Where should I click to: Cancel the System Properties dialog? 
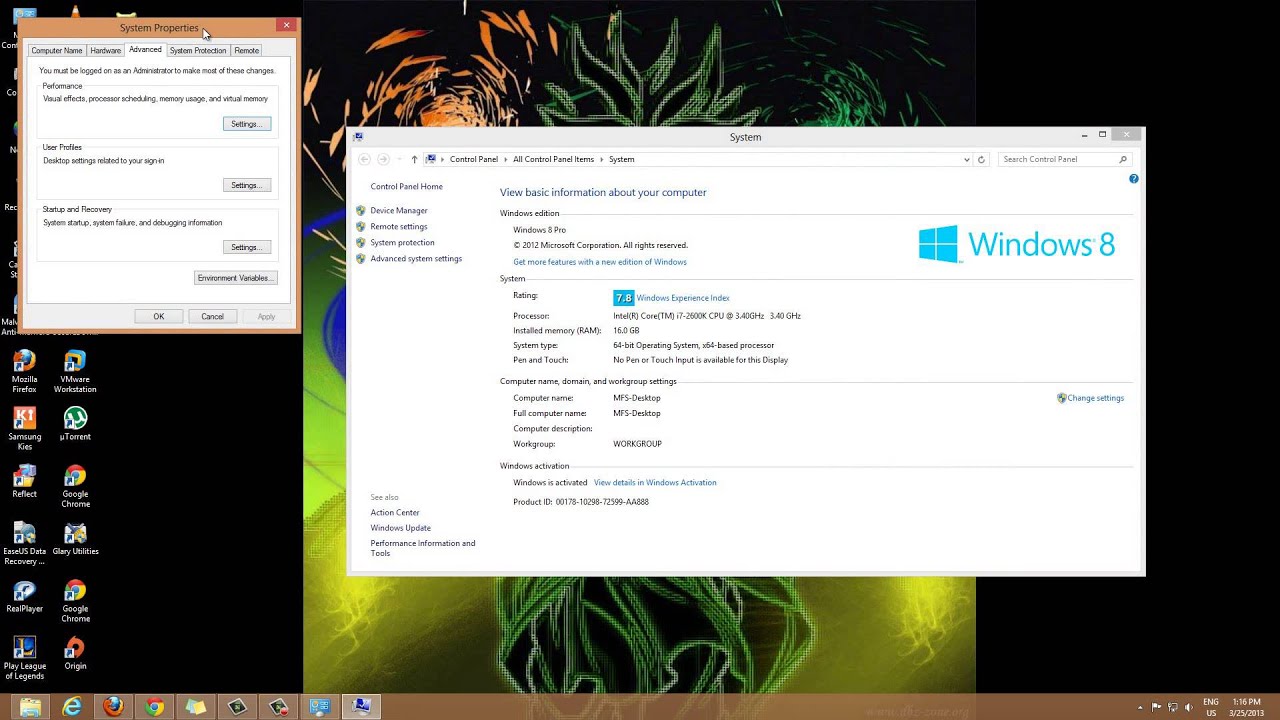(x=212, y=316)
